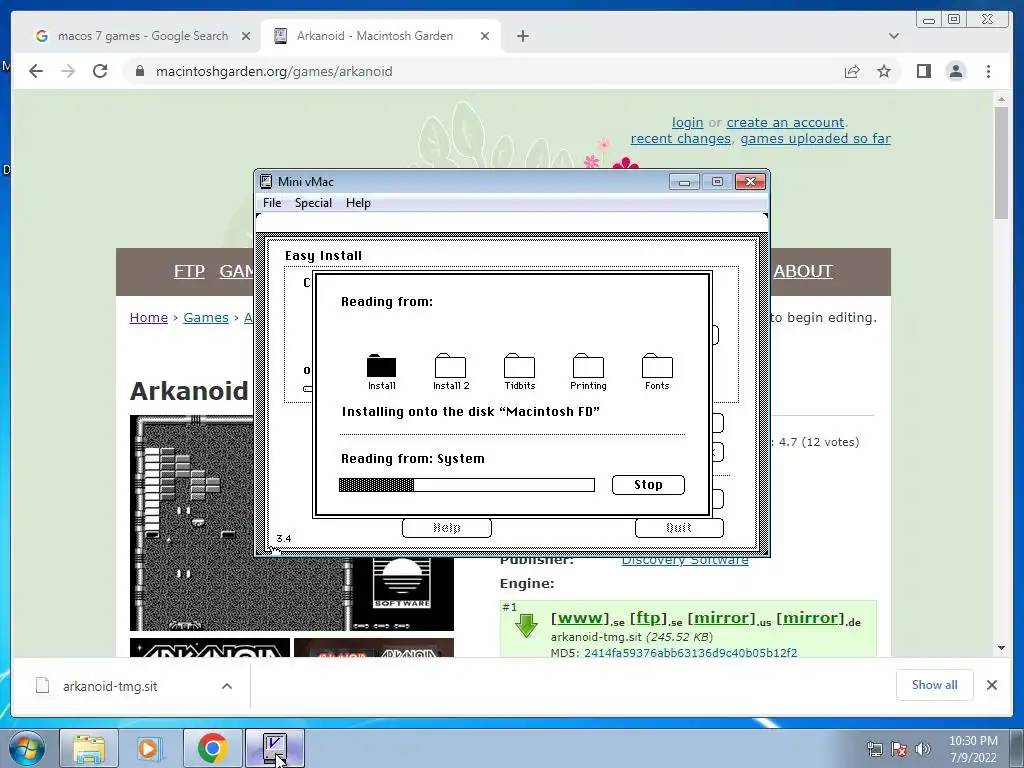Go to the Games breadcrumb
The height and width of the screenshot is (768, 1024).
[206, 317]
